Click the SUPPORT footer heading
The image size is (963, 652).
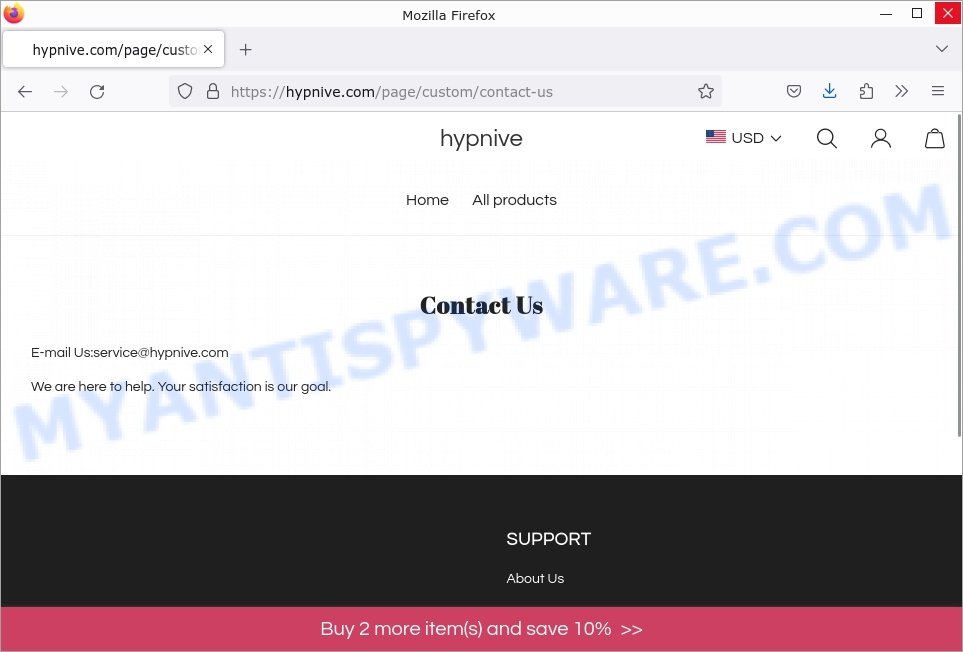pyautogui.click(x=548, y=539)
